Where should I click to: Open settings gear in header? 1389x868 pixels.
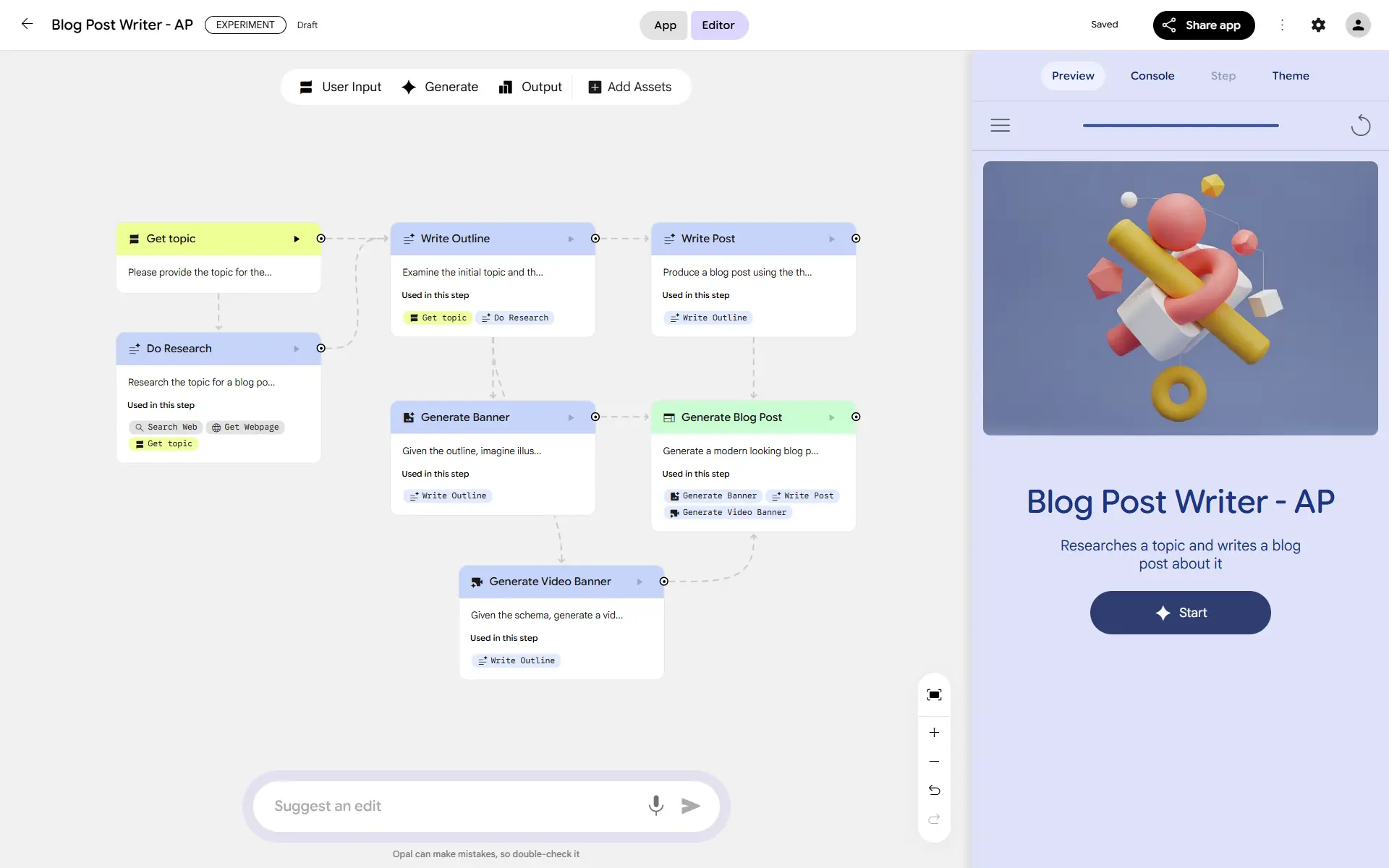(1318, 25)
